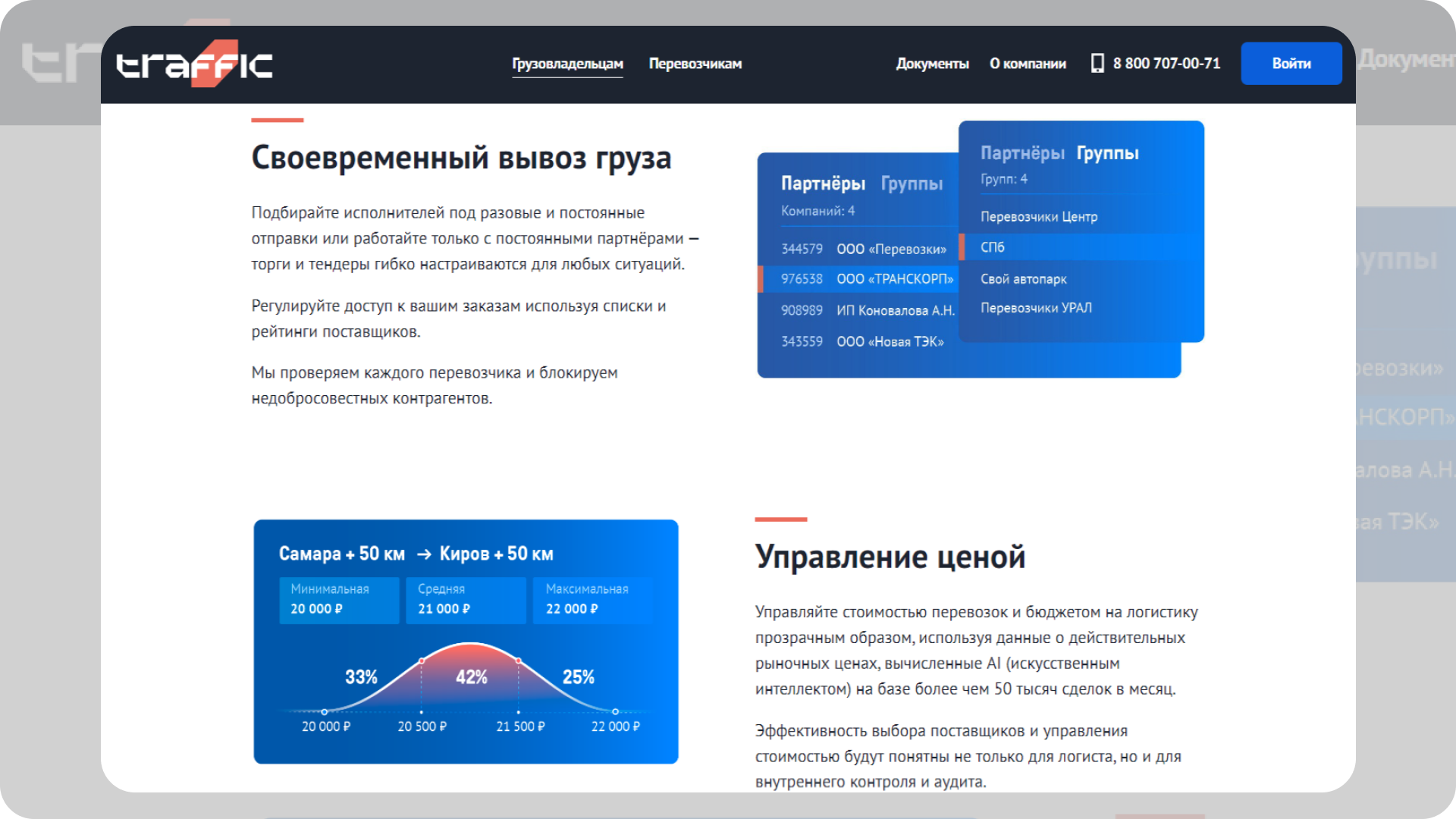Click the 42% peak of price chart
Viewport: 1456px width, 819px height.
471,677
